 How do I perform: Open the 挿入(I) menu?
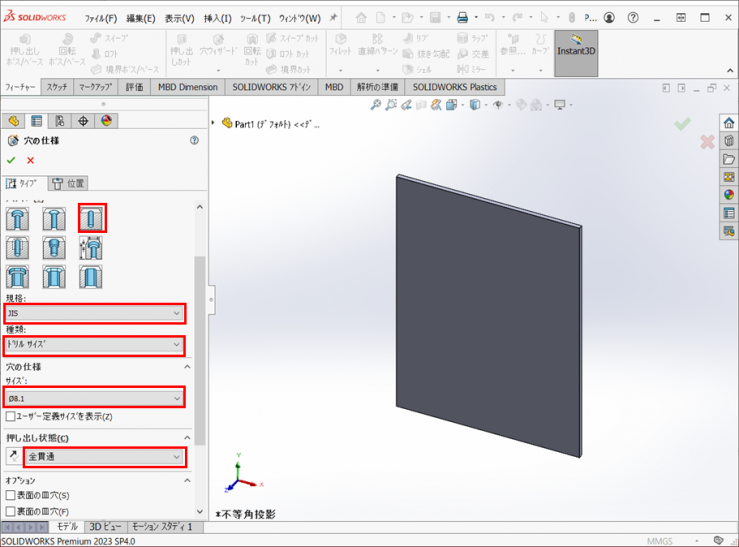click(x=217, y=18)
